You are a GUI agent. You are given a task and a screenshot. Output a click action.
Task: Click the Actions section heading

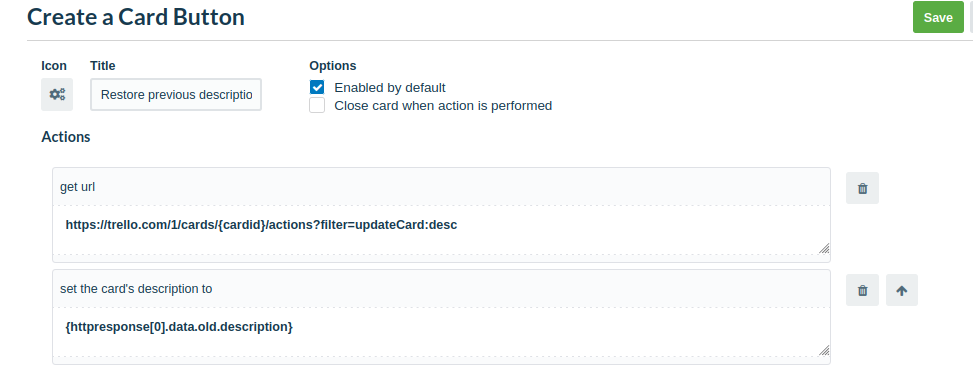pos(66,137)
